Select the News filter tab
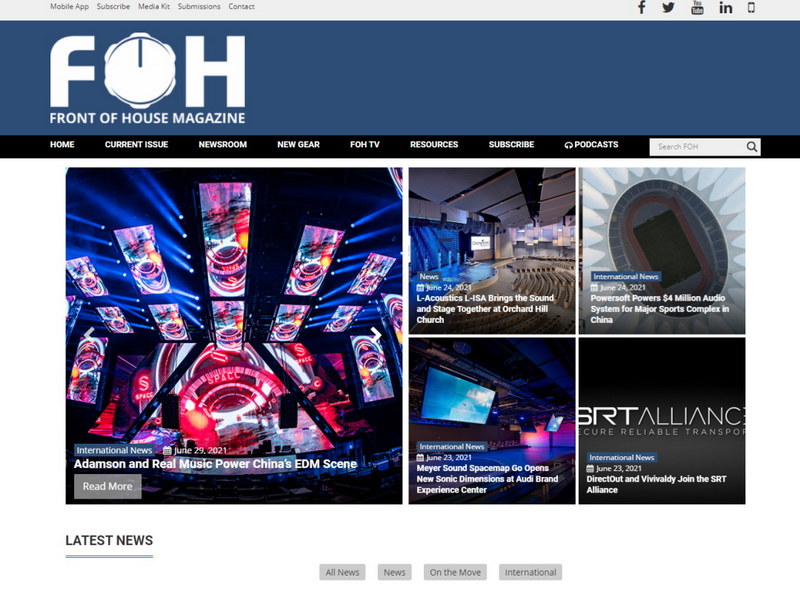 [x=394, y=572]
